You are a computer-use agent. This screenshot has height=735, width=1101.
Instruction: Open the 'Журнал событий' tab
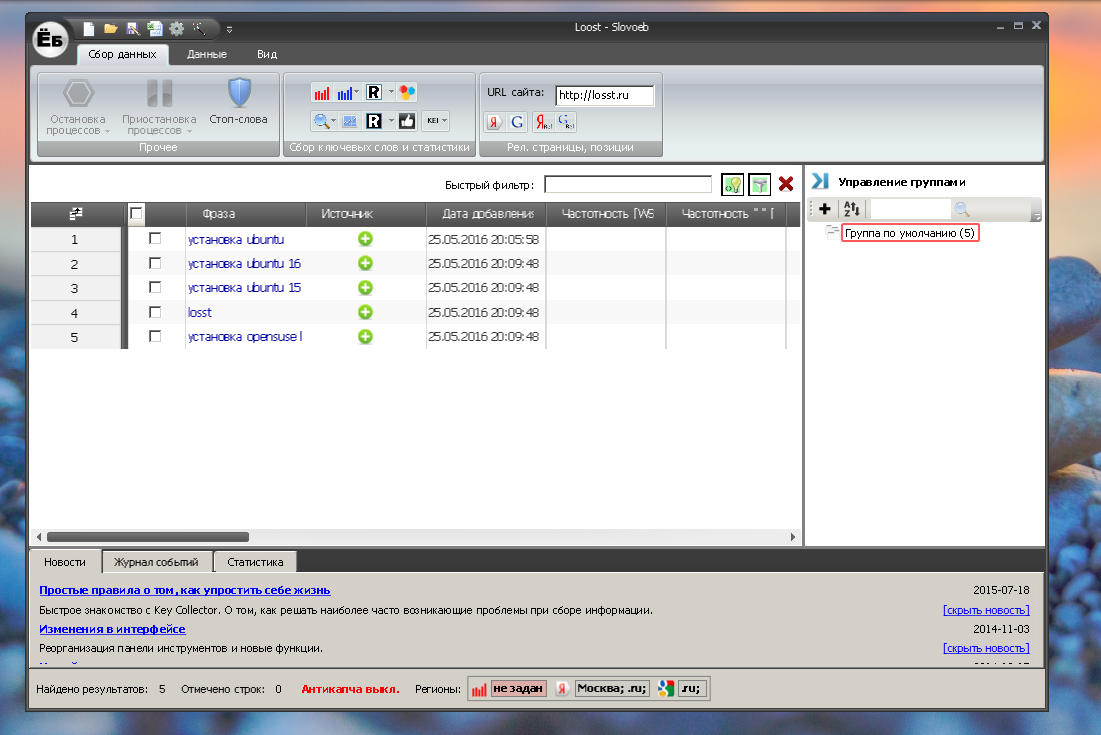click(x=156, y=562)
